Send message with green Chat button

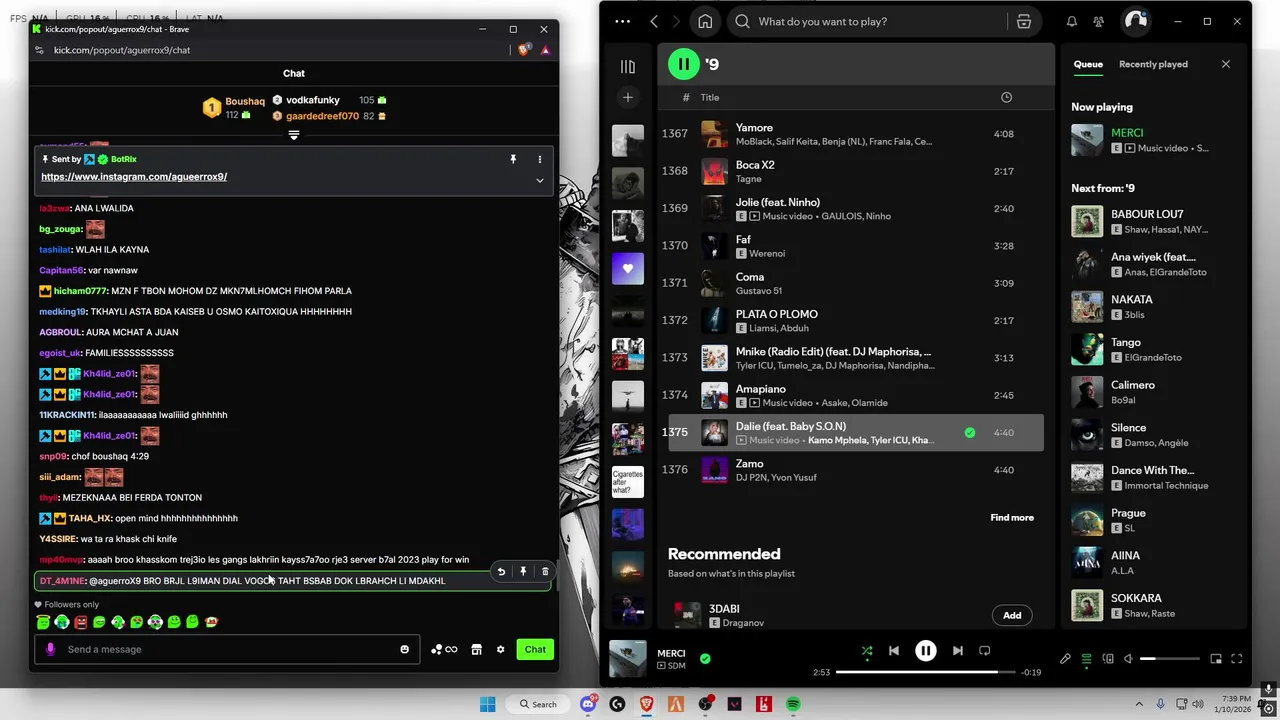535,649
